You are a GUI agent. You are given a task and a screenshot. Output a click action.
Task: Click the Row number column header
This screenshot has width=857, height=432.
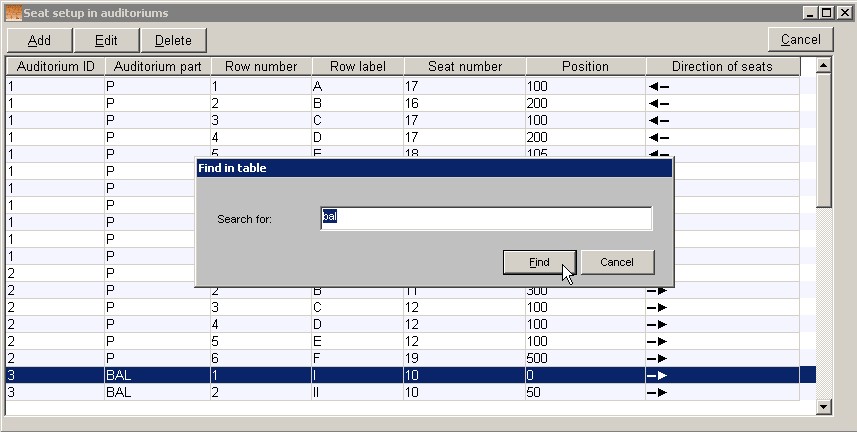(261, 67)
